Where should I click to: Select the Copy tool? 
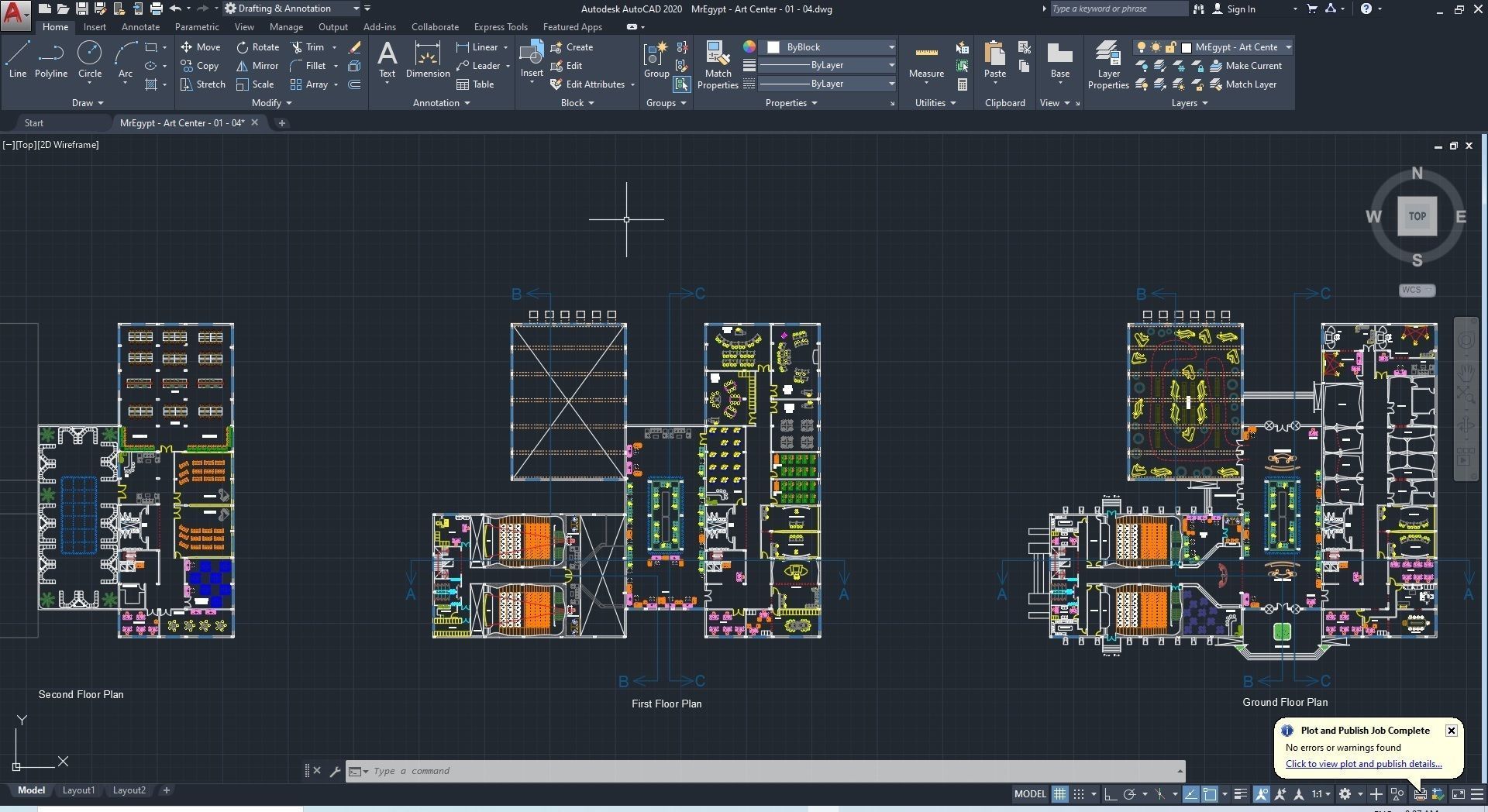click(x=200, y=66)
